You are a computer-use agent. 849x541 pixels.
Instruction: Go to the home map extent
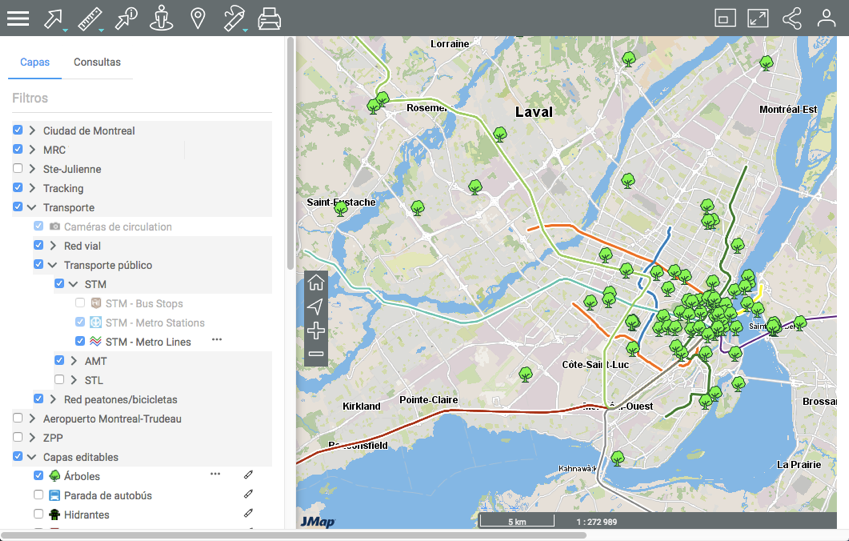[x=316, y=282]
